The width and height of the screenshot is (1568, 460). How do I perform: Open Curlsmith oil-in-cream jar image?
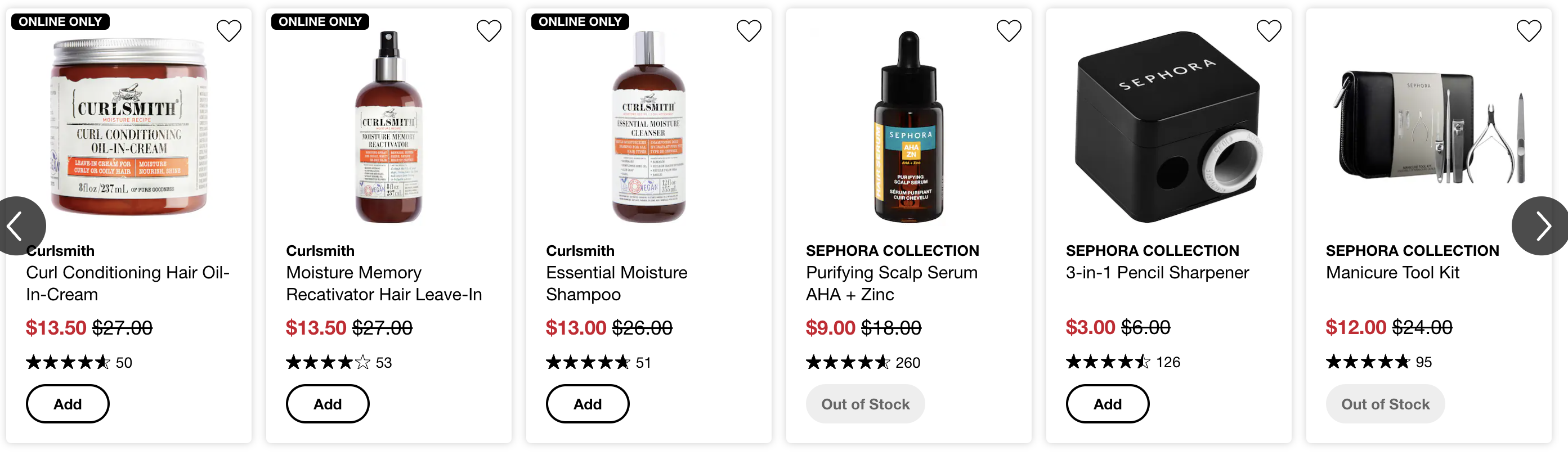pyautogui.click(x=129, y=127)
